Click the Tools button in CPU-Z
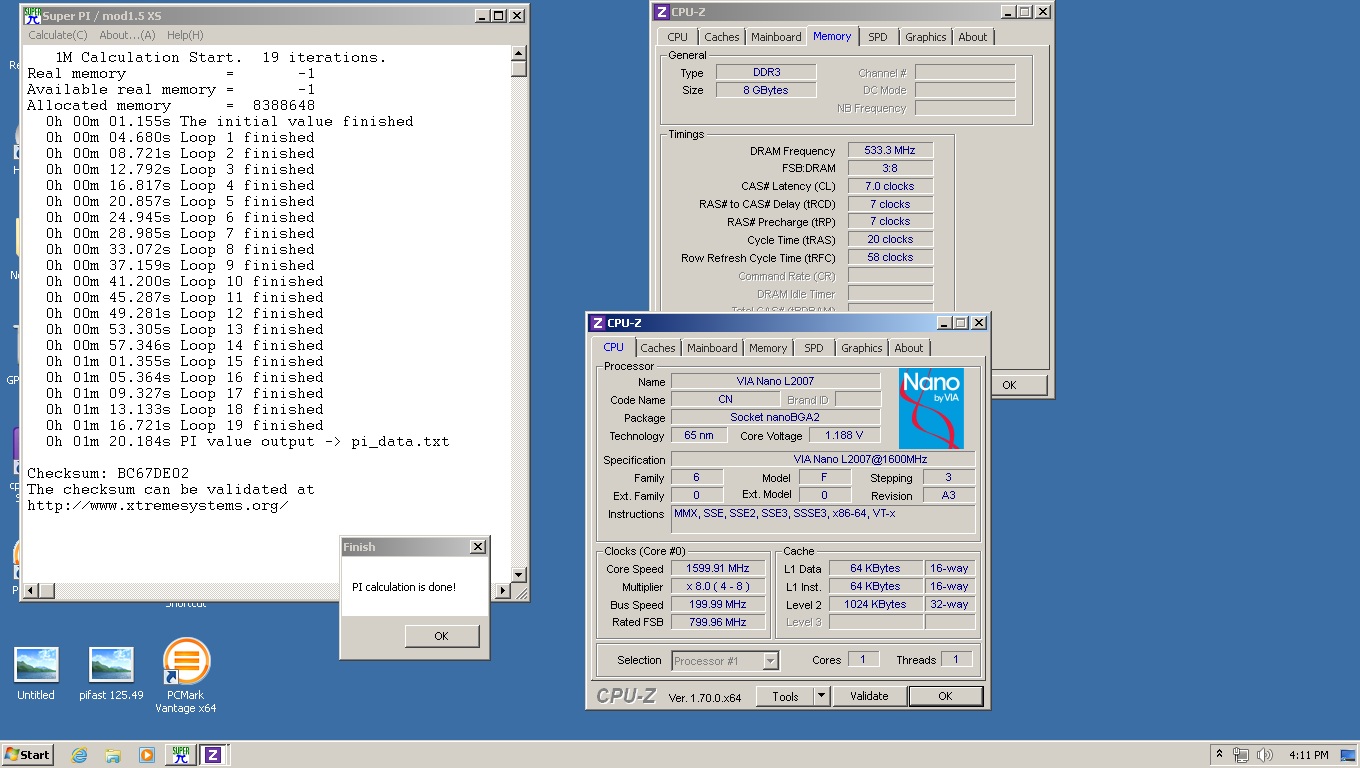The image size is (1360, 768). pyautogui.click(x=785, y=696)
